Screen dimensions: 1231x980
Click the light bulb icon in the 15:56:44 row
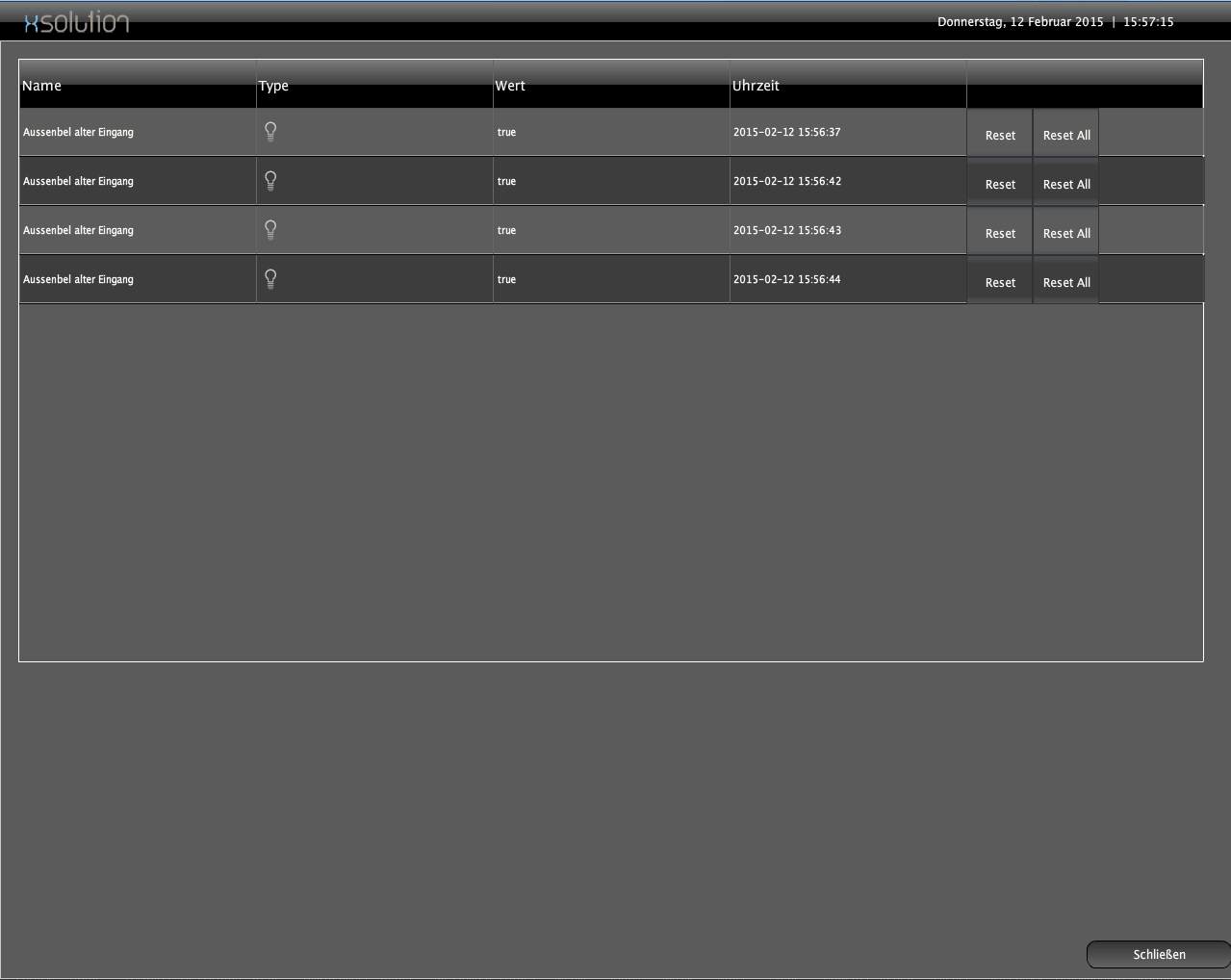pyautogui.click(x=270, y=279)
